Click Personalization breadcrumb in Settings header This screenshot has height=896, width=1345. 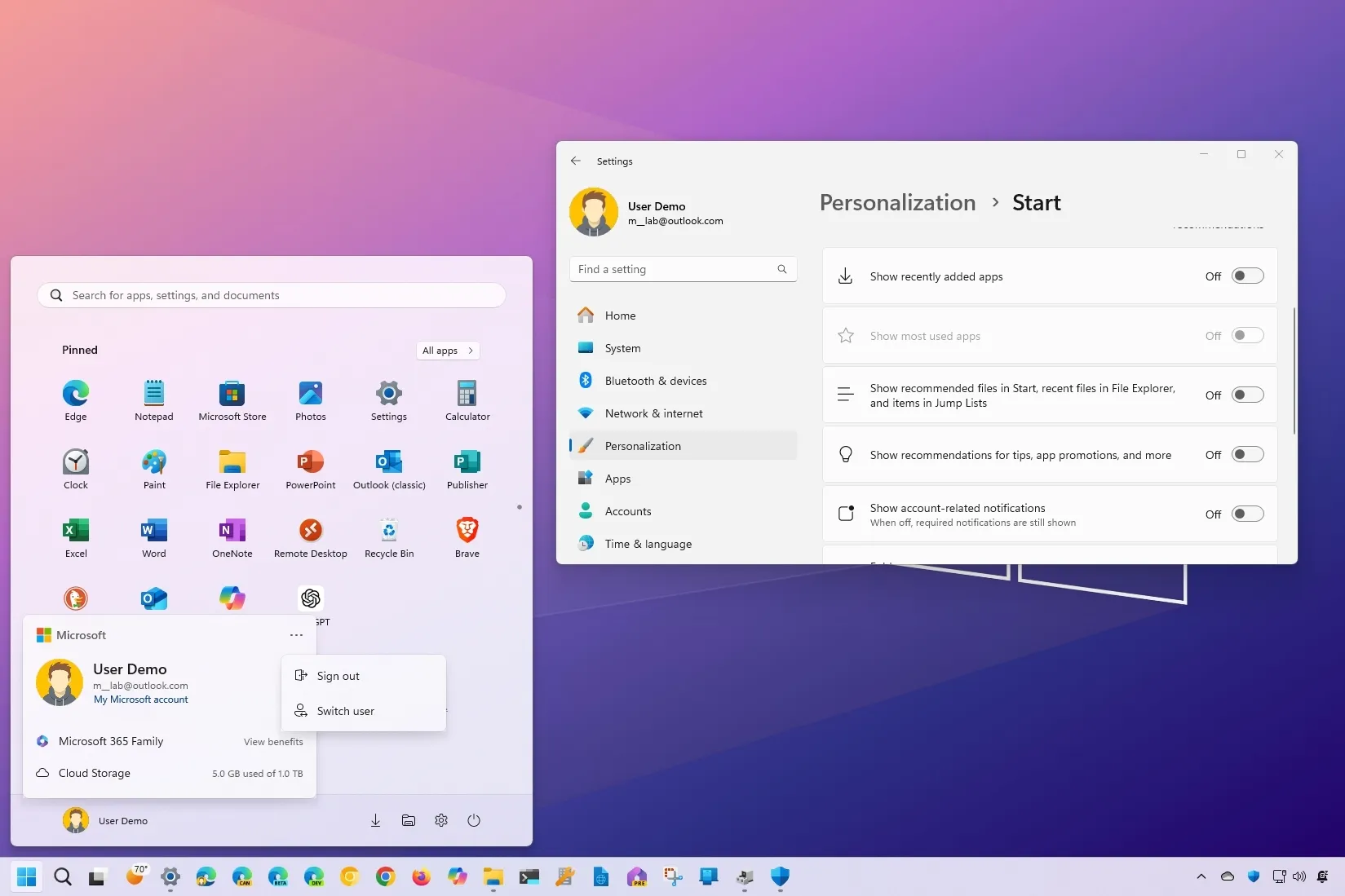pos(897,202)
